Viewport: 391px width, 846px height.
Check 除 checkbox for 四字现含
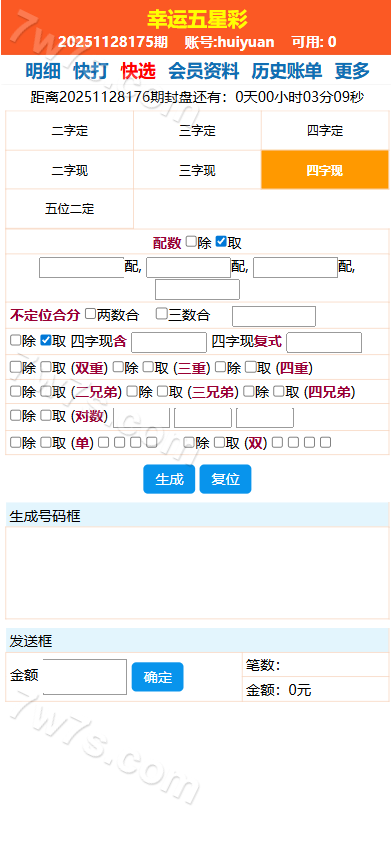[x=15, y=340]
